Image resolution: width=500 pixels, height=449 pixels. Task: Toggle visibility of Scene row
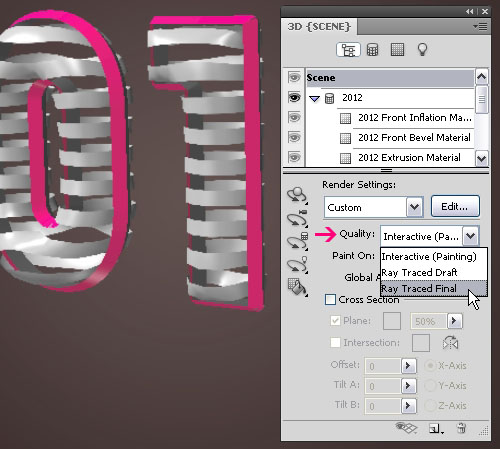(294, 78)
